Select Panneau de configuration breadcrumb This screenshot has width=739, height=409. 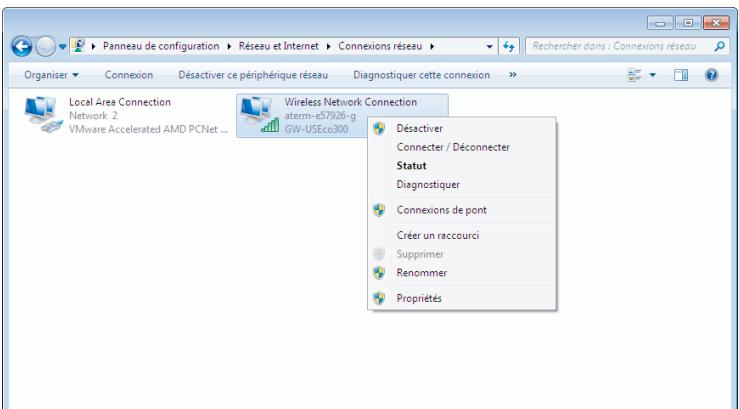coord(161,46)
